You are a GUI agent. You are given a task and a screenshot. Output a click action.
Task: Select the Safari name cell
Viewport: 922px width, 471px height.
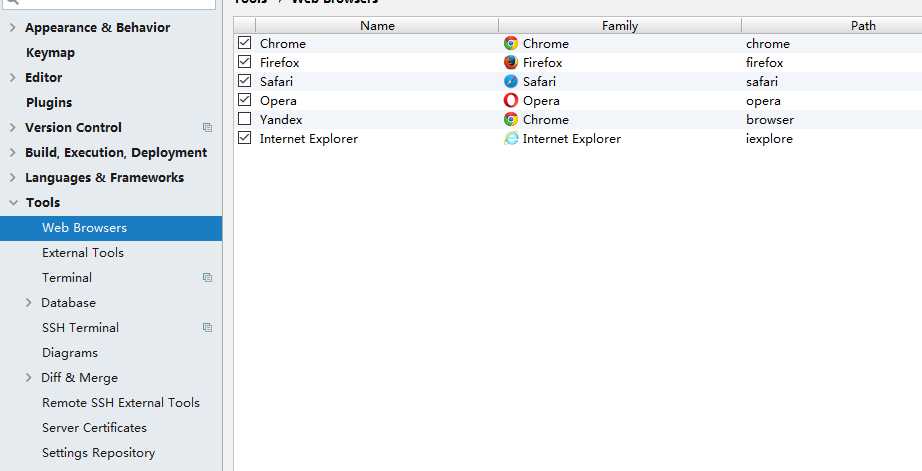click(377, 81)
